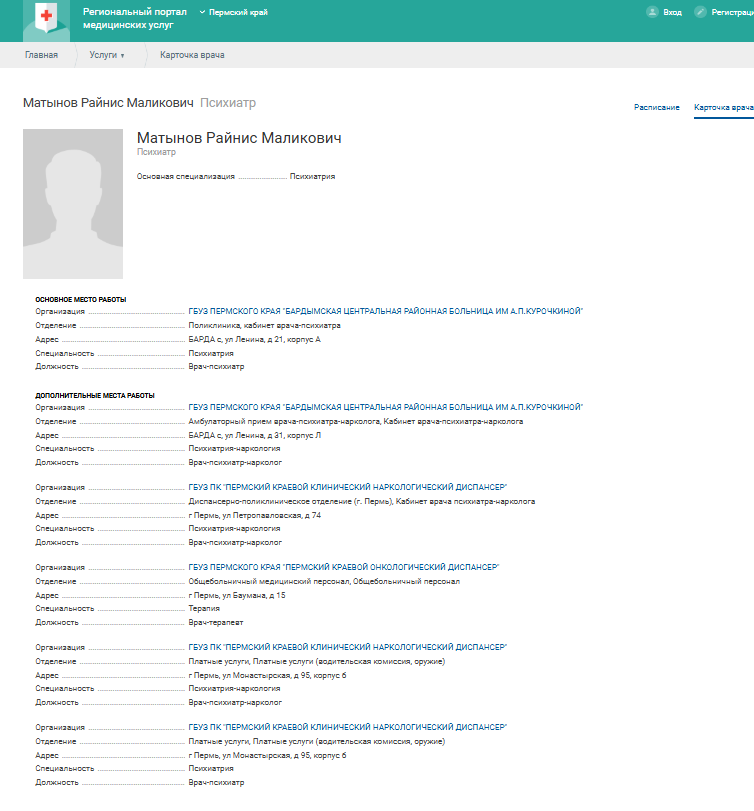Click address г Пермь, ул Петропавловская, д 74
Image resolution: width=754 pixels, height=811 pixels.
(254, 516)
